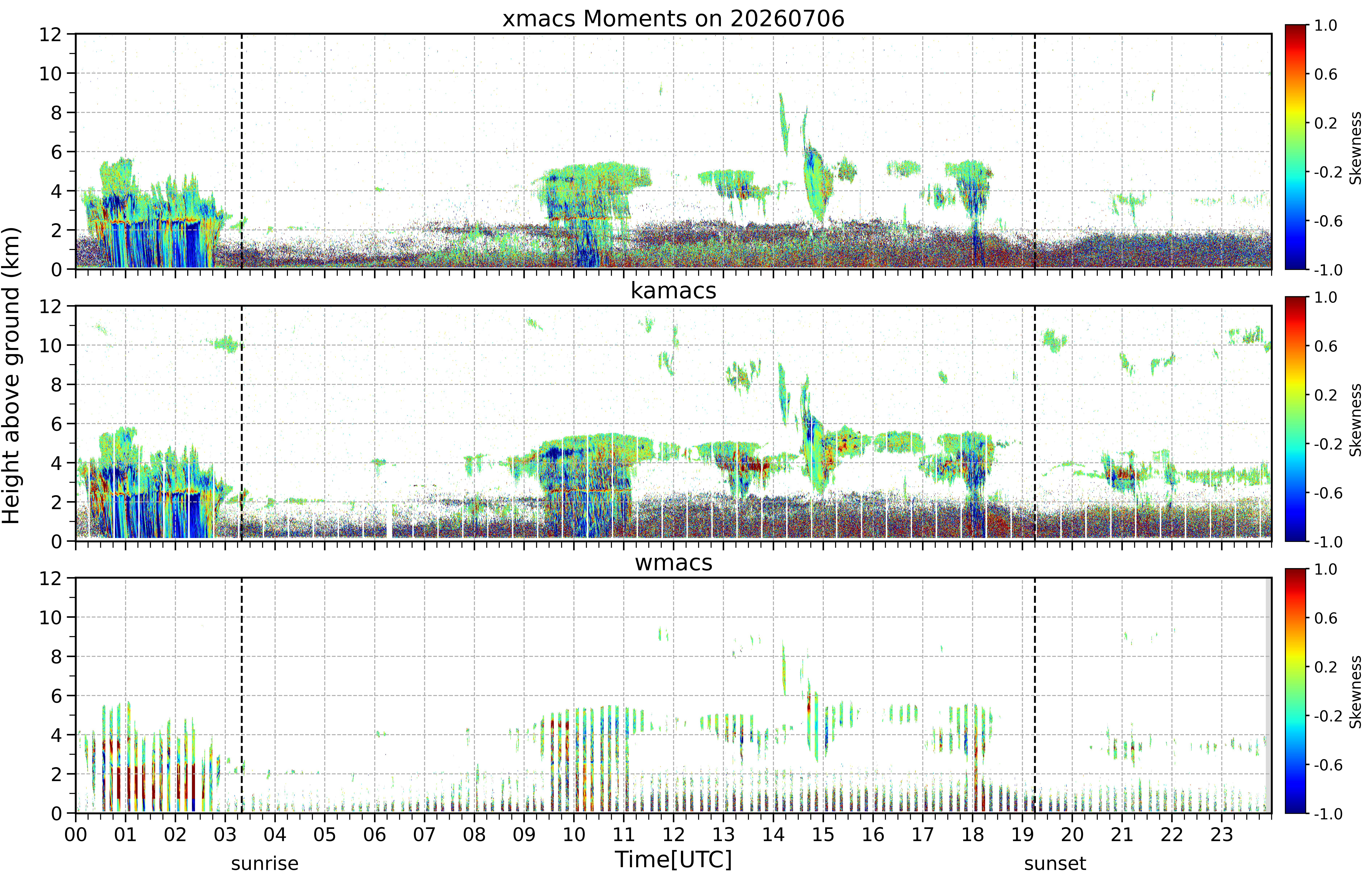1372x883 pixels.
Task: Click the xmacs panel skewness colorbar
Action: coord(1295,147)
